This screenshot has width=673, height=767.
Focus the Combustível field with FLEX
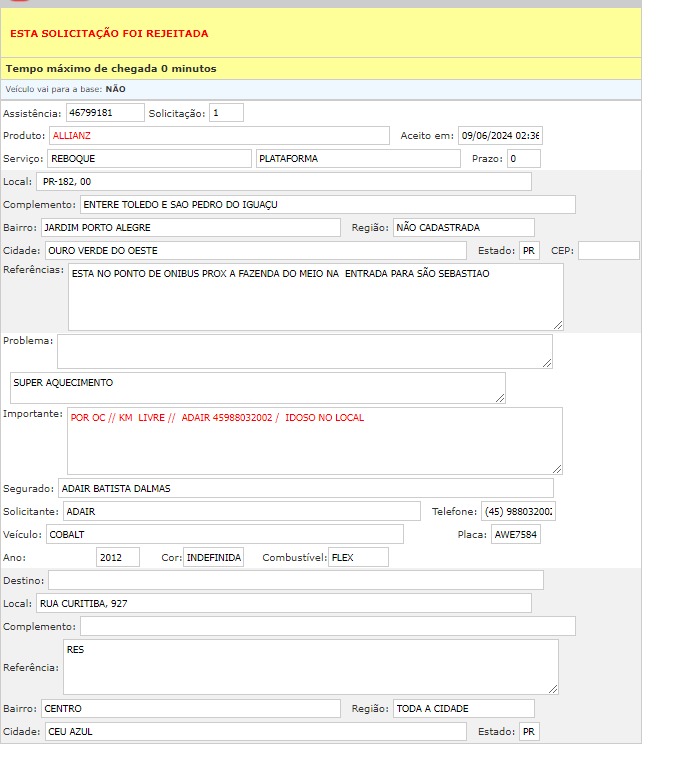[x=358, y=557]
